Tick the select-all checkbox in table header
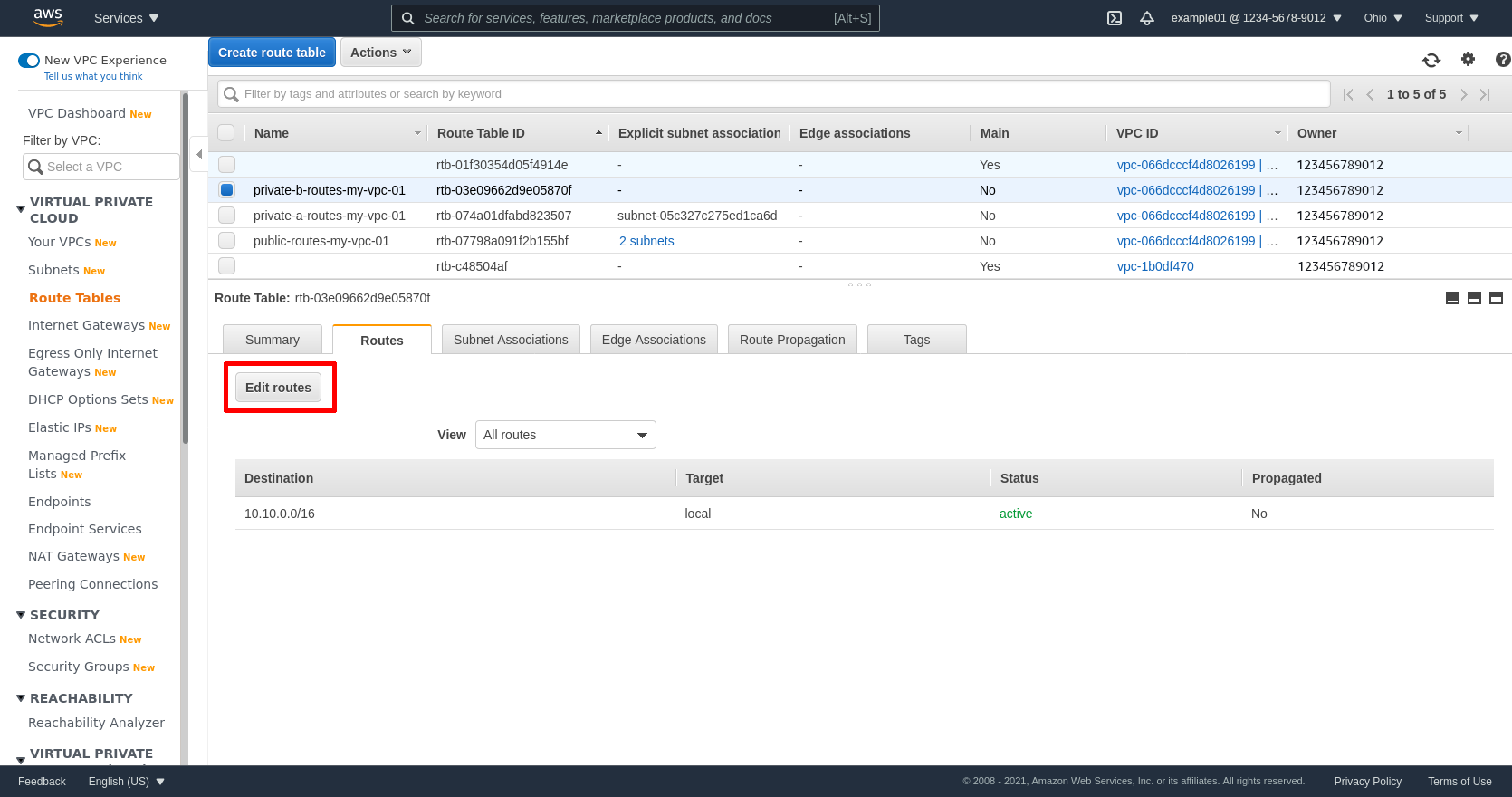The height and width of the screenshot is (797, 1512). coord(226,132)
